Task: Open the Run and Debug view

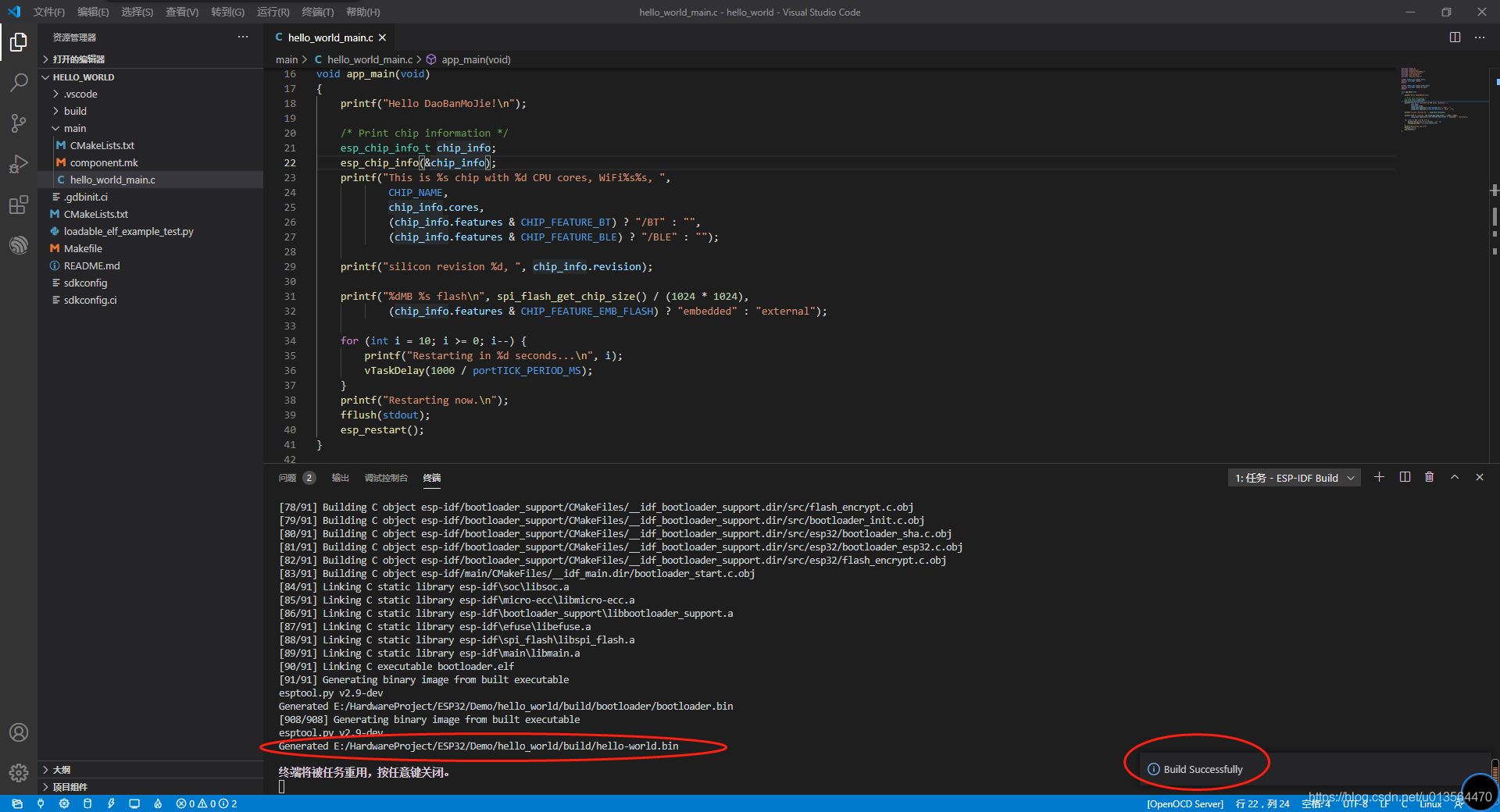Action: click(x=19, y=164)
